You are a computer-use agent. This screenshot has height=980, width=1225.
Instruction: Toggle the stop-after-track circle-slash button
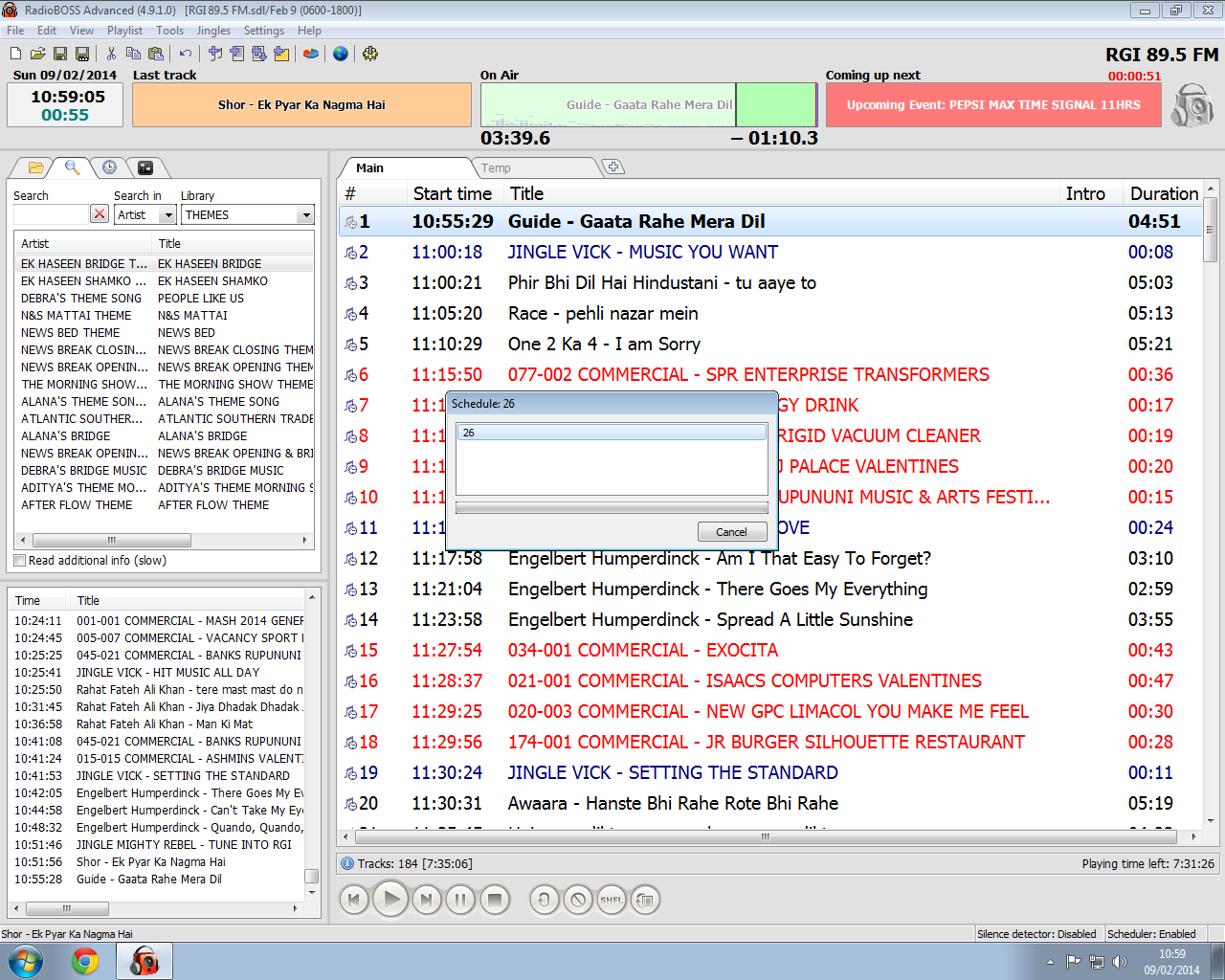(x=578, y=900)
